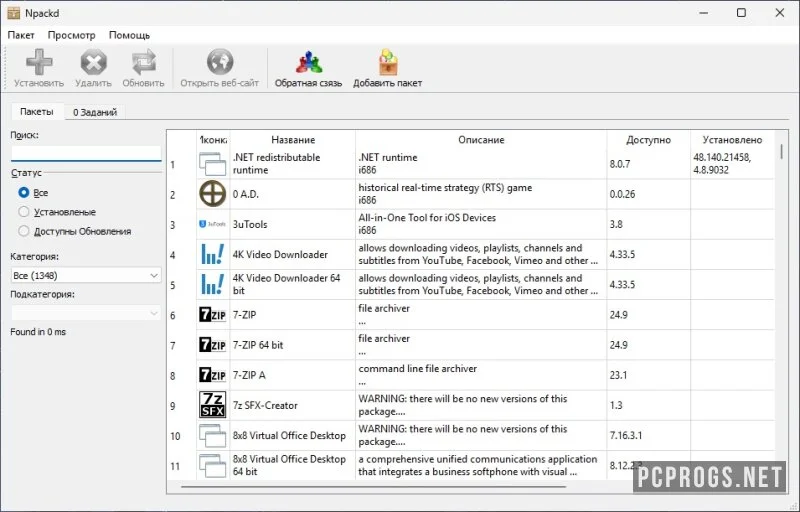Click the 4K Video Downloader 64 bit icon
The width and height of the screenshot is (800, 512).
coord(212,284)
